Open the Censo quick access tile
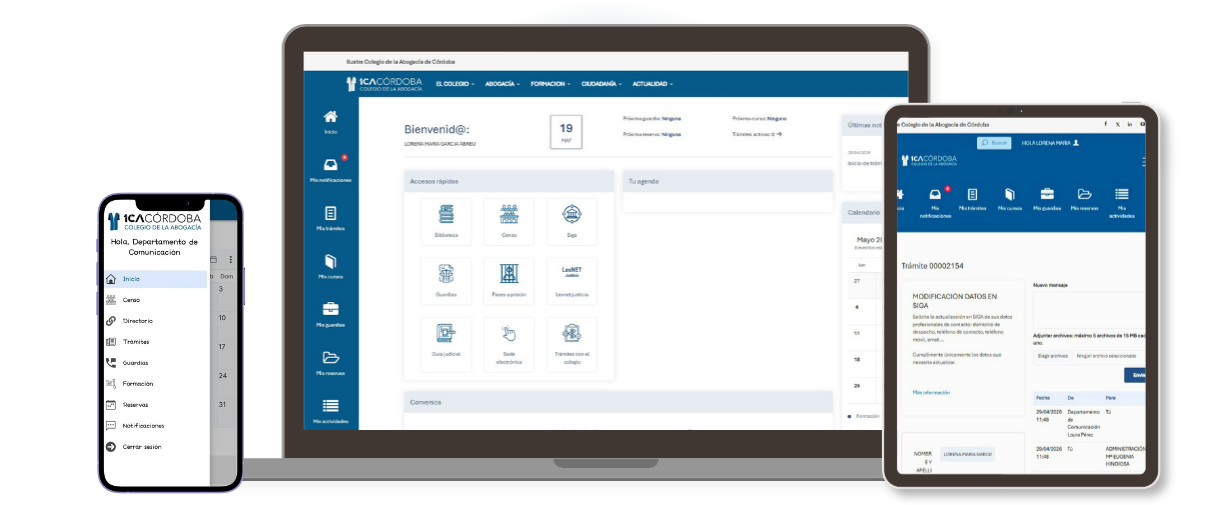Image resolution: width=1212 pixels, height=505 pixels. [x=509, y=222]
